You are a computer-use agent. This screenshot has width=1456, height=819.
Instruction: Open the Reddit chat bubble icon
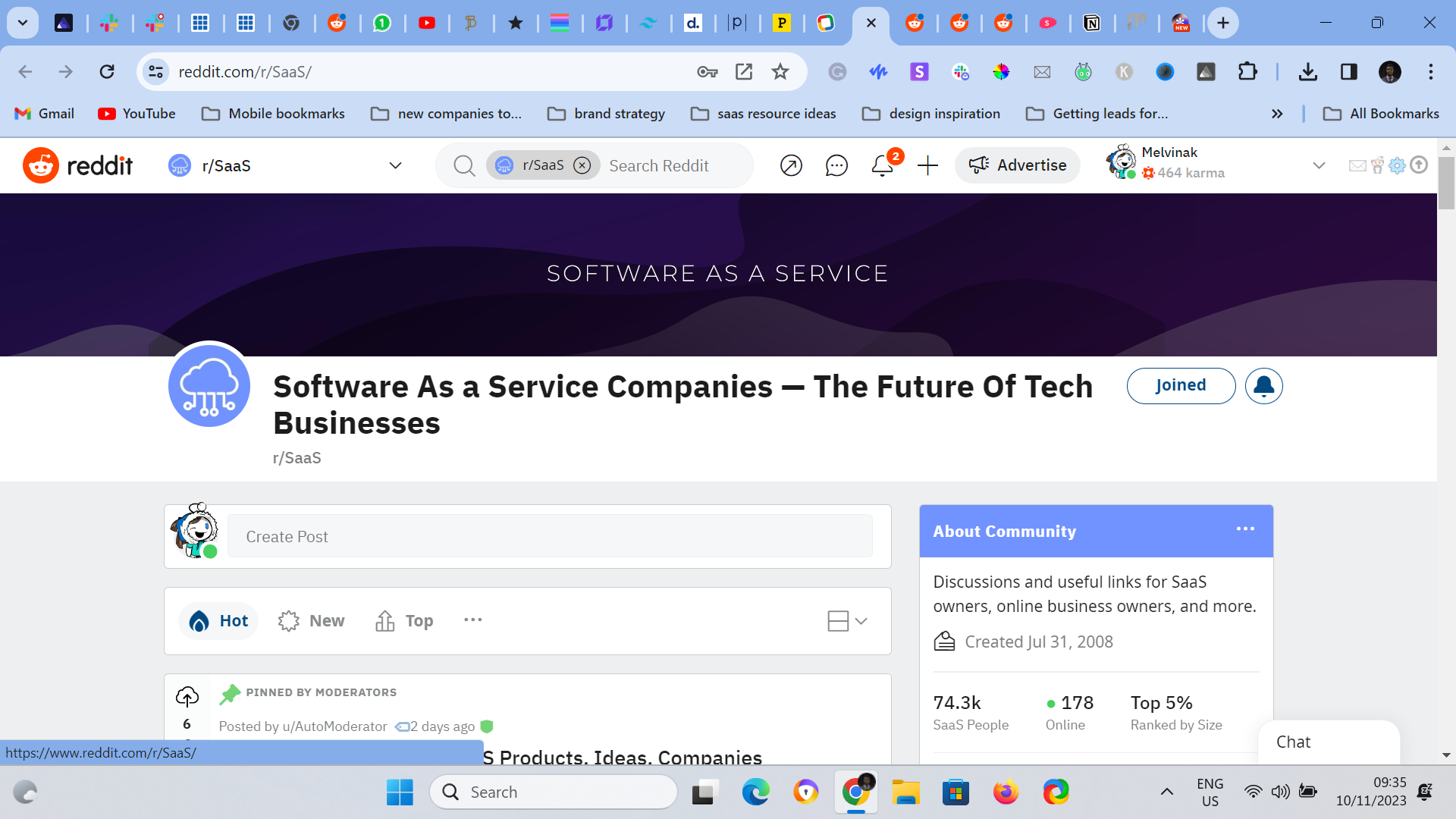coord(836,165)
